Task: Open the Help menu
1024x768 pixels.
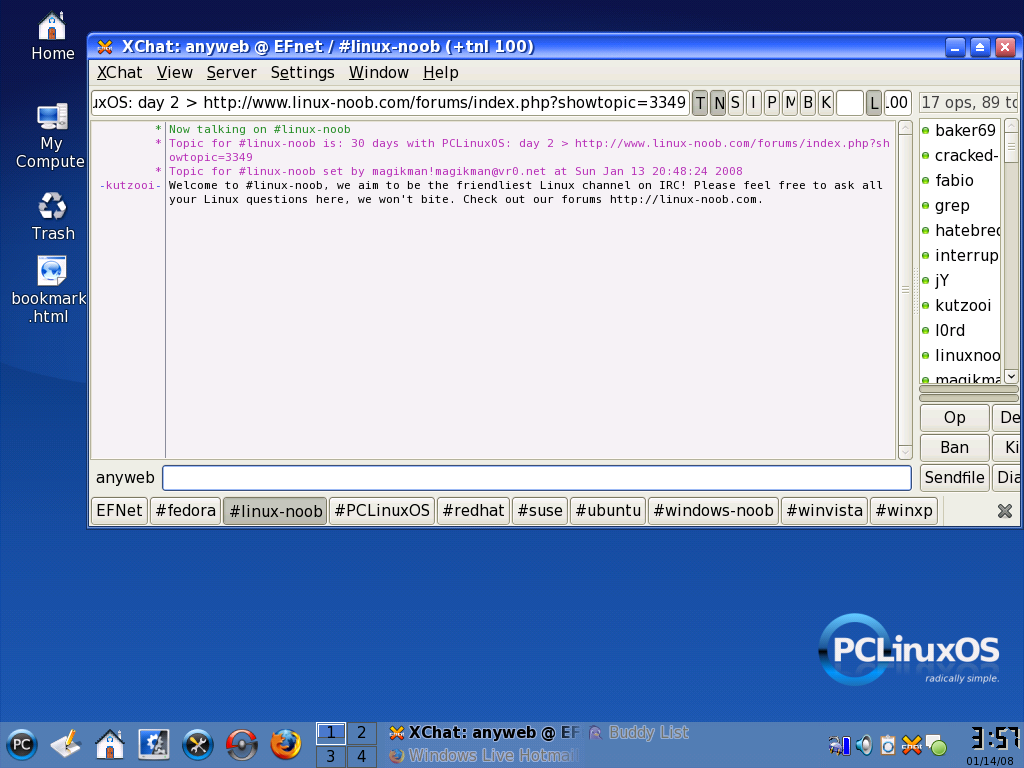Action: [x=441, y=72]
